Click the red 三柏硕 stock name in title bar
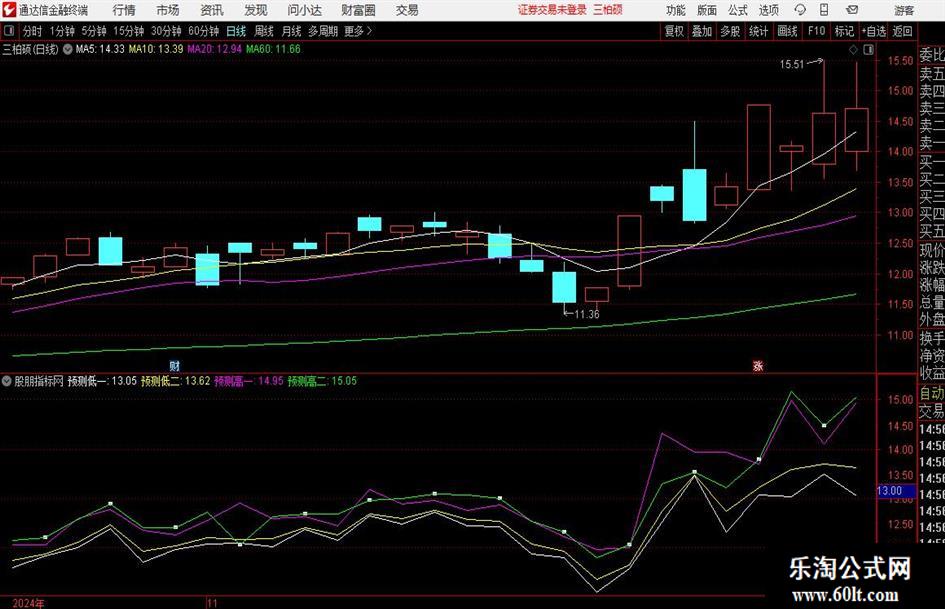The image size is (945, 609). tap(607, 10)
